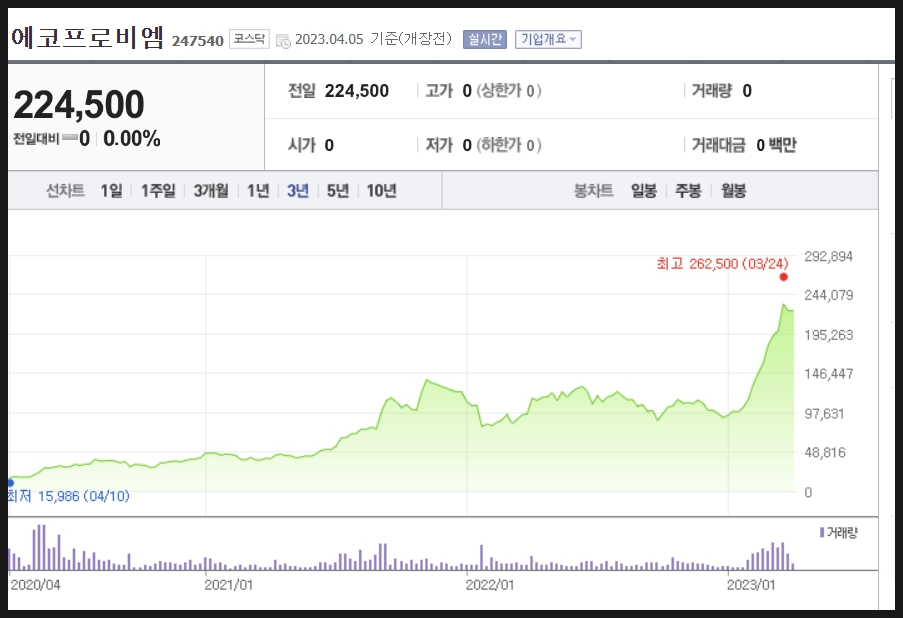This screenshot has height=618, width=903.
Task: Click the 상한가 0 text
Action: [509, 91]
